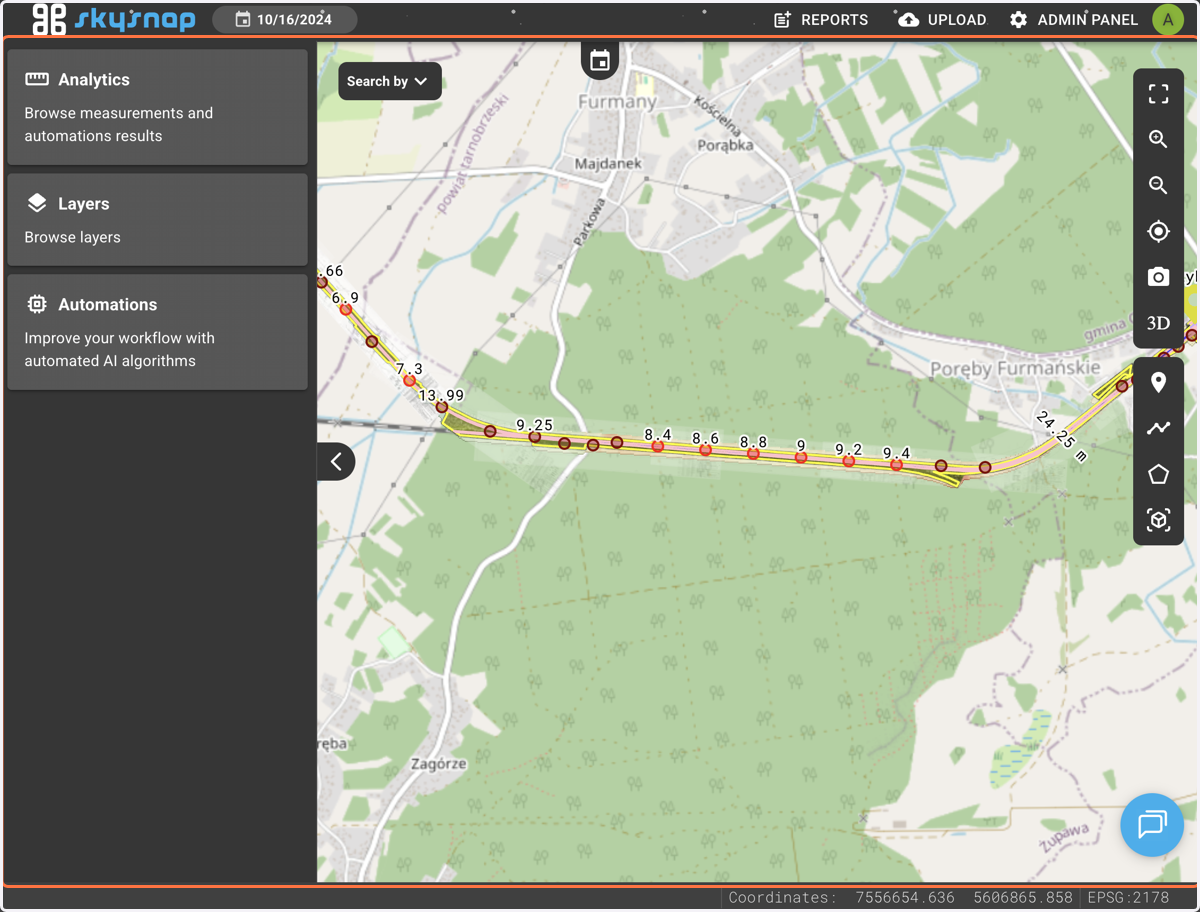
Task: Click the Upload button
Action: click(x=942, y=19)
